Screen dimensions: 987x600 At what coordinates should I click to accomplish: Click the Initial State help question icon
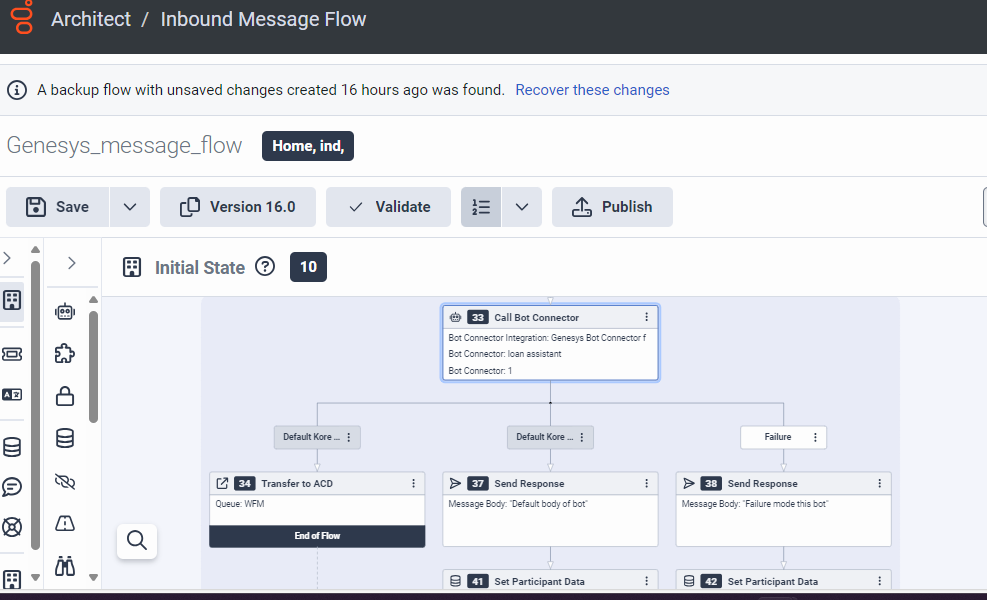265,267
